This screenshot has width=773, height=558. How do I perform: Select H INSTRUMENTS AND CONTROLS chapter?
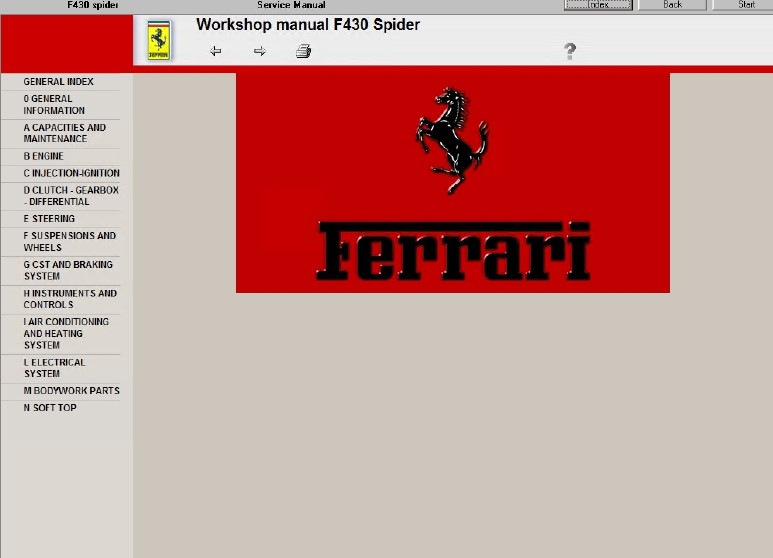click(x=70, y=299)
